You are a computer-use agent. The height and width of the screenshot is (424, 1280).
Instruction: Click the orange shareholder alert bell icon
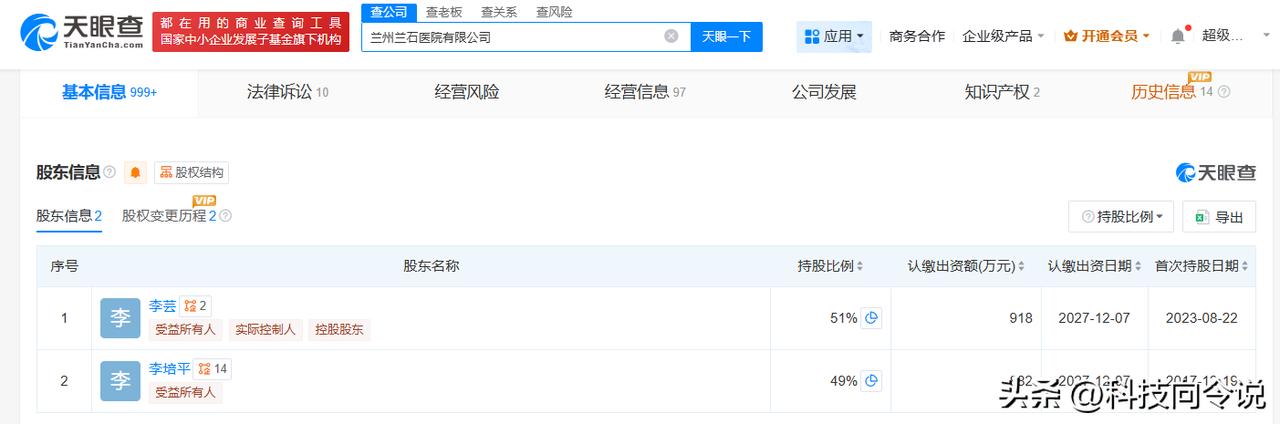point(135,172)
